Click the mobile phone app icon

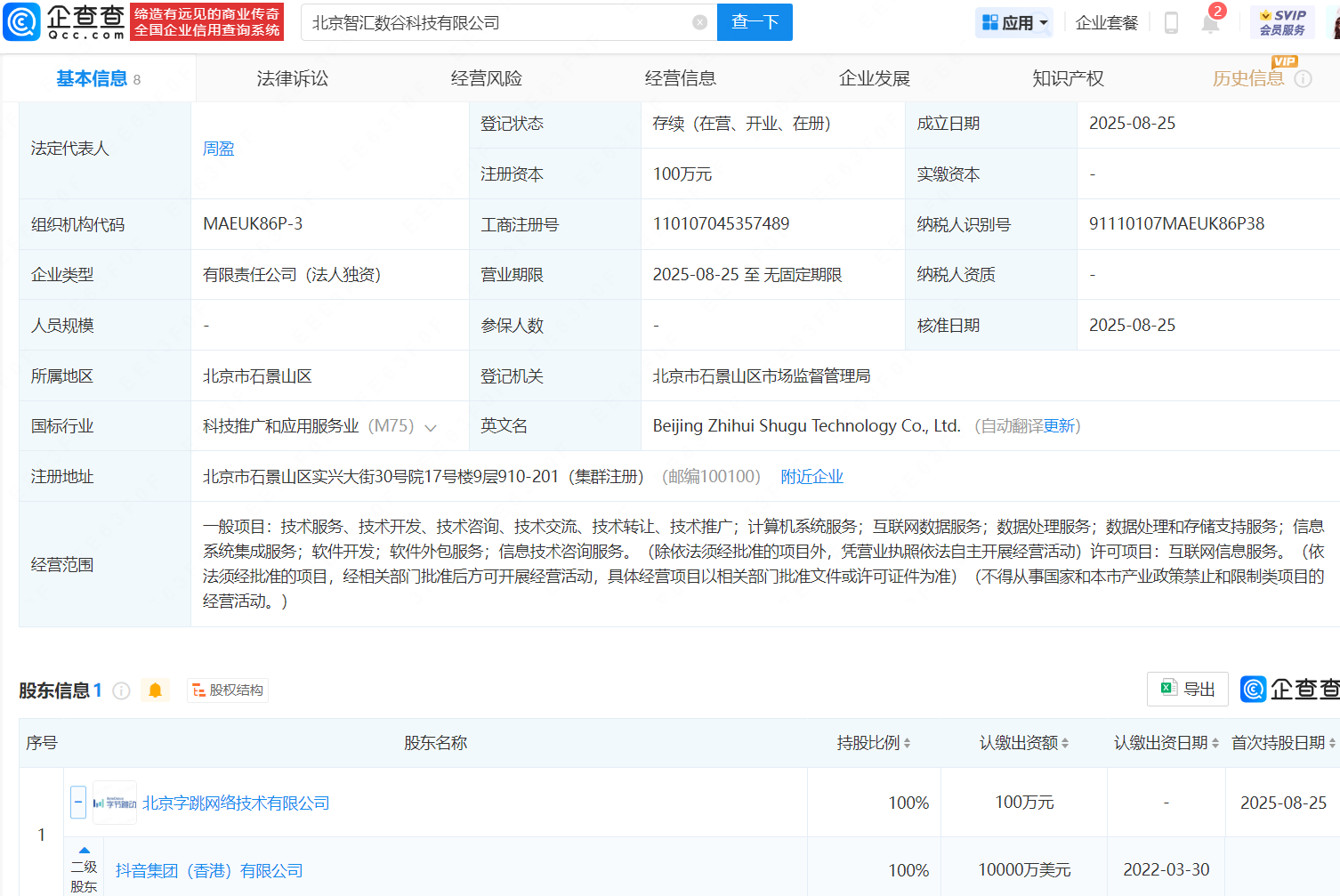click(x=1171, y=22)
